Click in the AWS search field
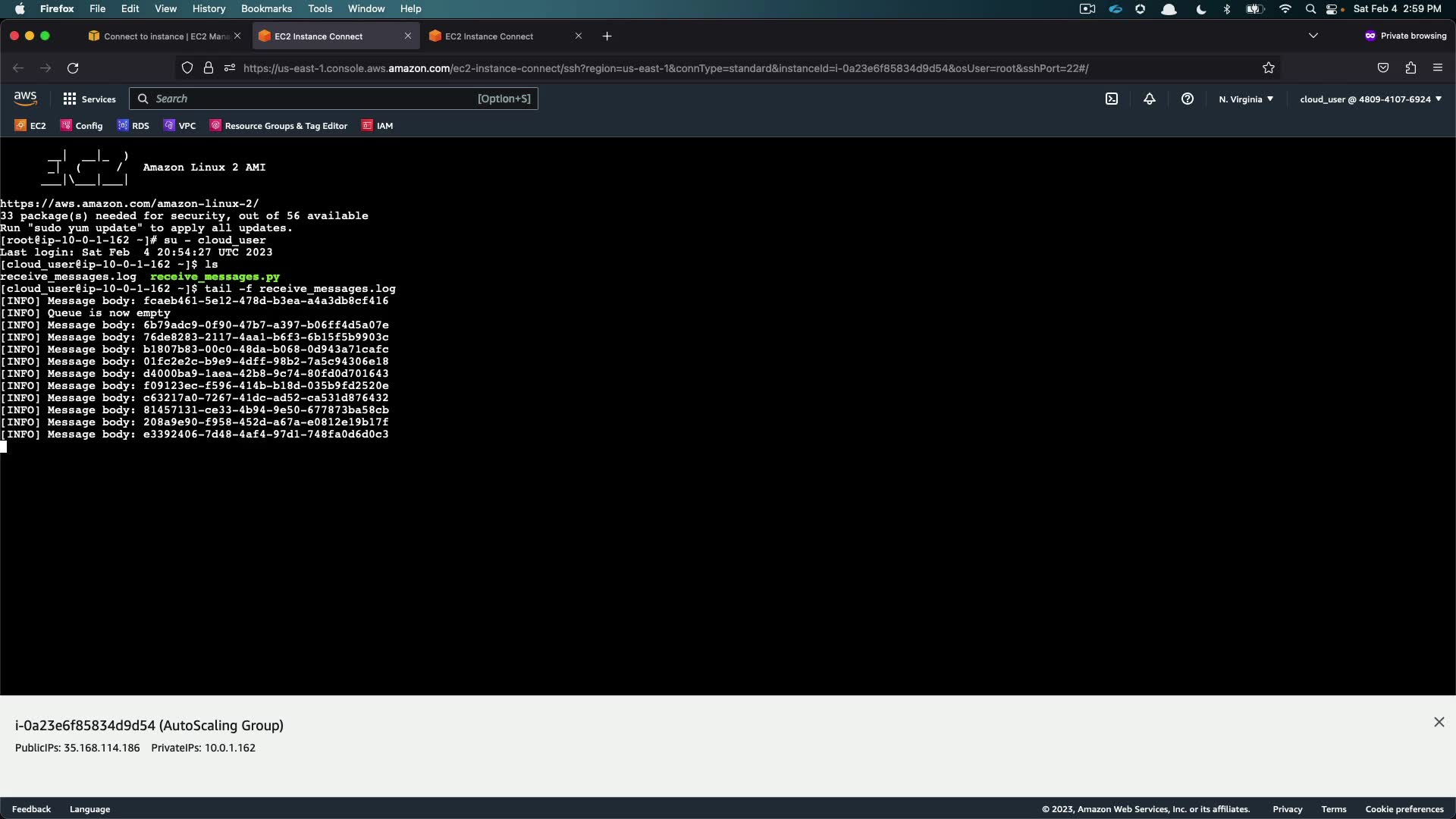The image size is (1456, 819). pyautogui.click(x=311, y=99)
